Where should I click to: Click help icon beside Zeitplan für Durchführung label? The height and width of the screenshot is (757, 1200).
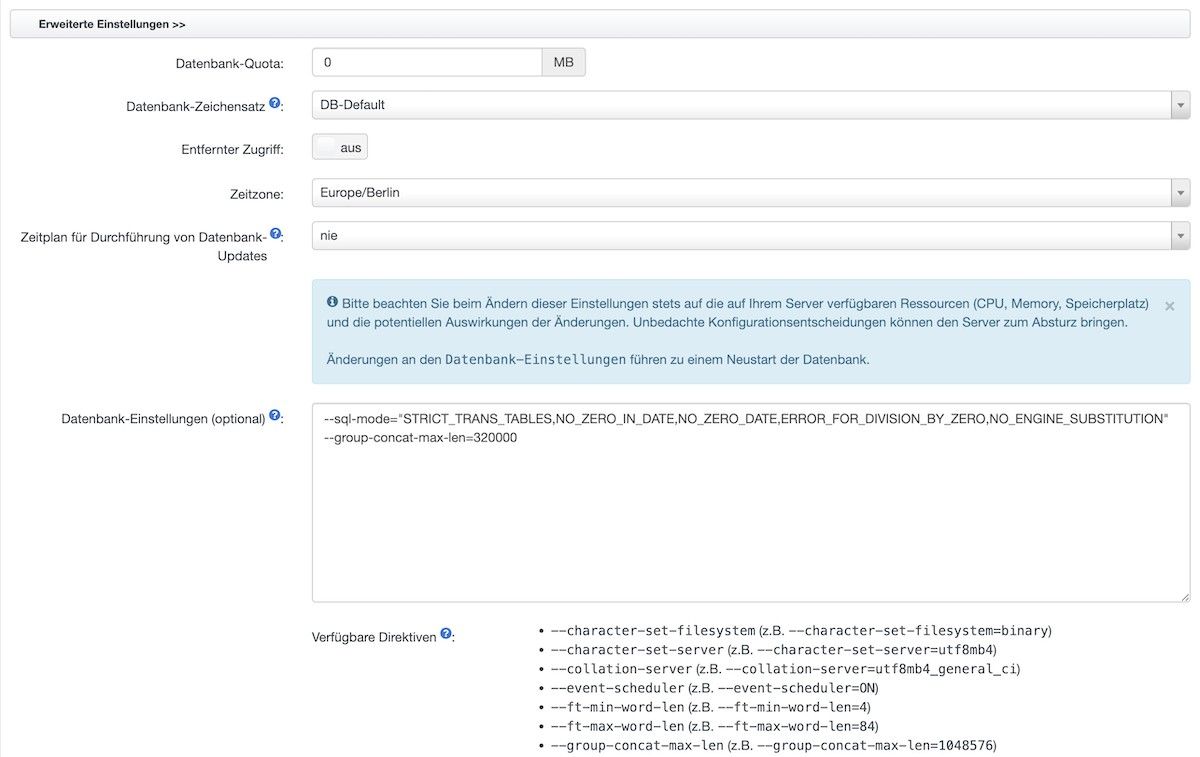point(276,234)
